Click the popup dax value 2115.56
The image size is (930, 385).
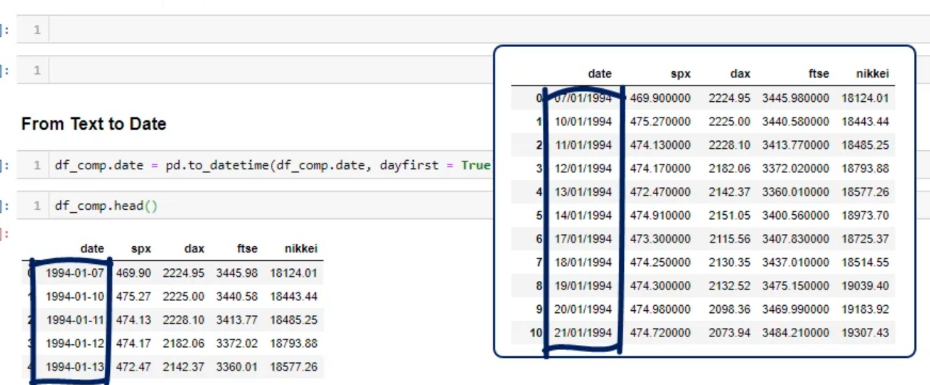[730, 239]
